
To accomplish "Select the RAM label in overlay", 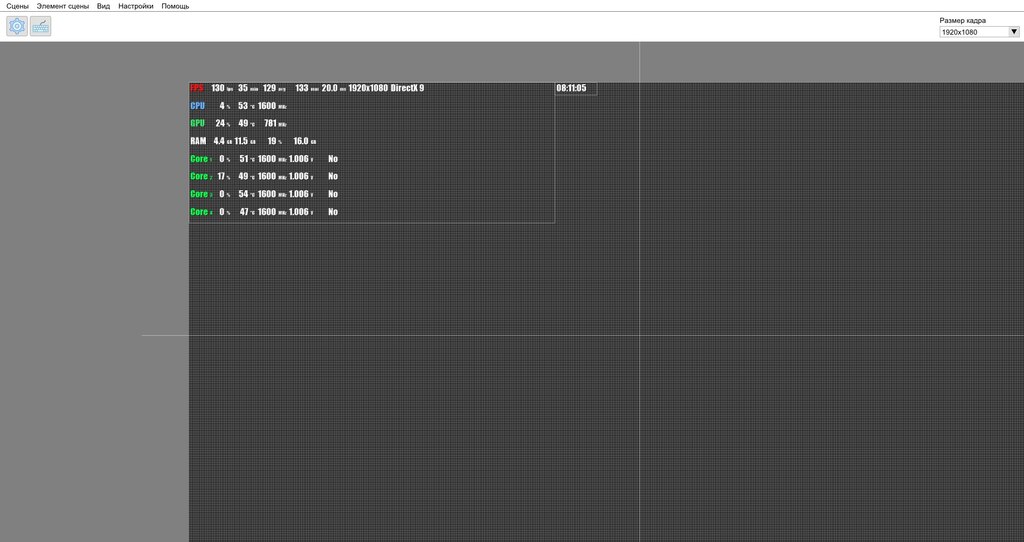I will click(x=198, y=141).
